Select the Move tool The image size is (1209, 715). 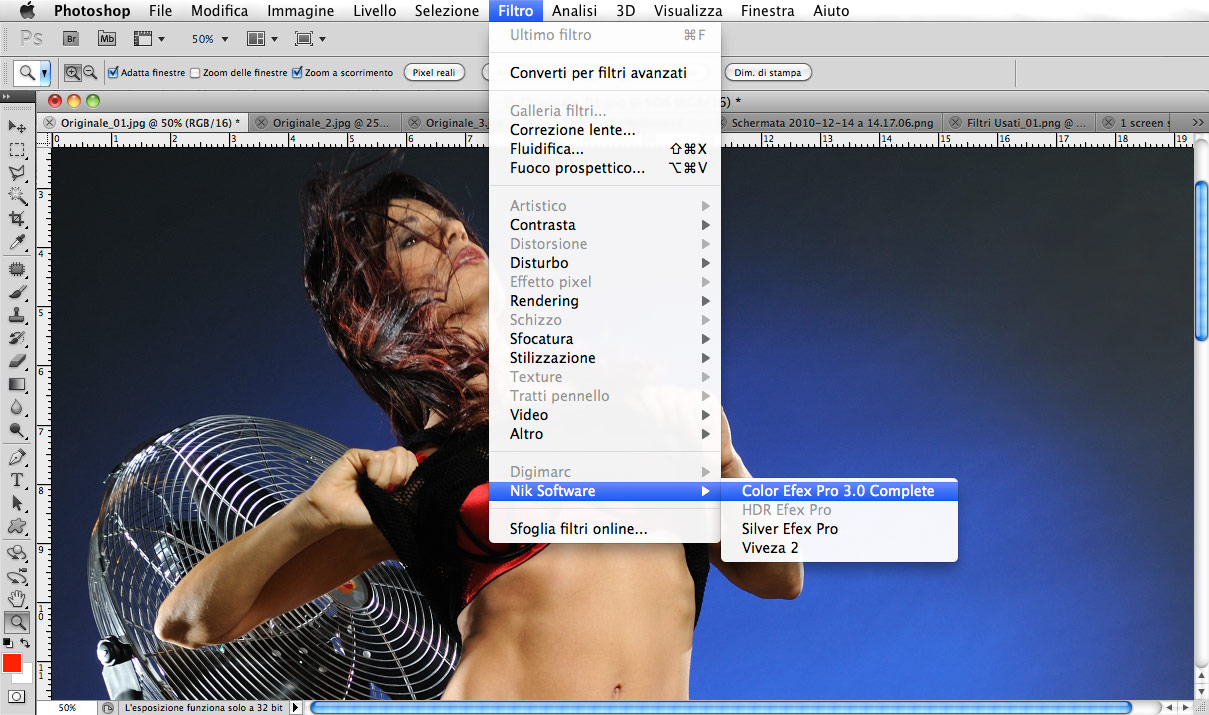(17, 127)
